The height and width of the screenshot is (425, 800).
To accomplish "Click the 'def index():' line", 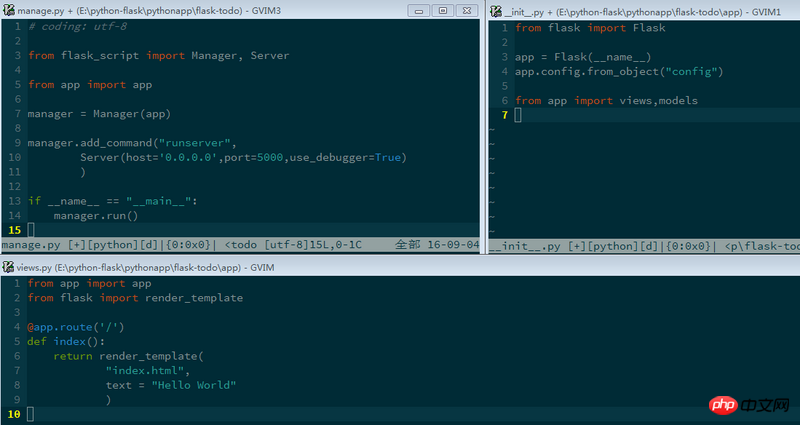I will pos(66,341).
